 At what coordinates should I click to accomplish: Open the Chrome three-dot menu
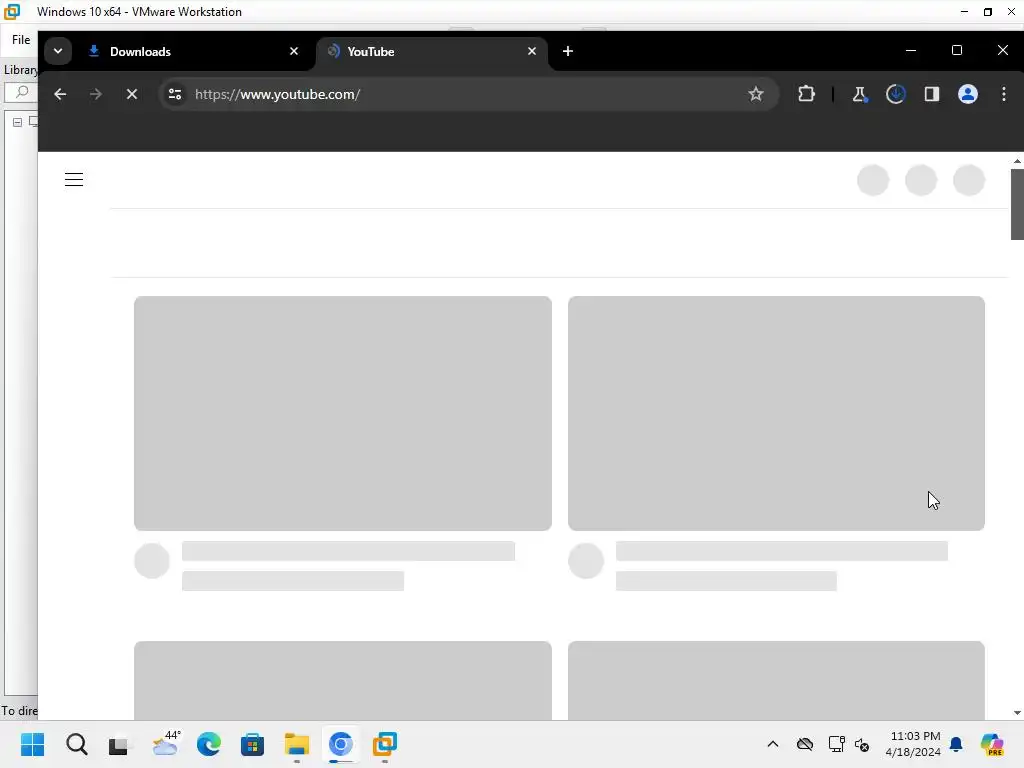1004,94
